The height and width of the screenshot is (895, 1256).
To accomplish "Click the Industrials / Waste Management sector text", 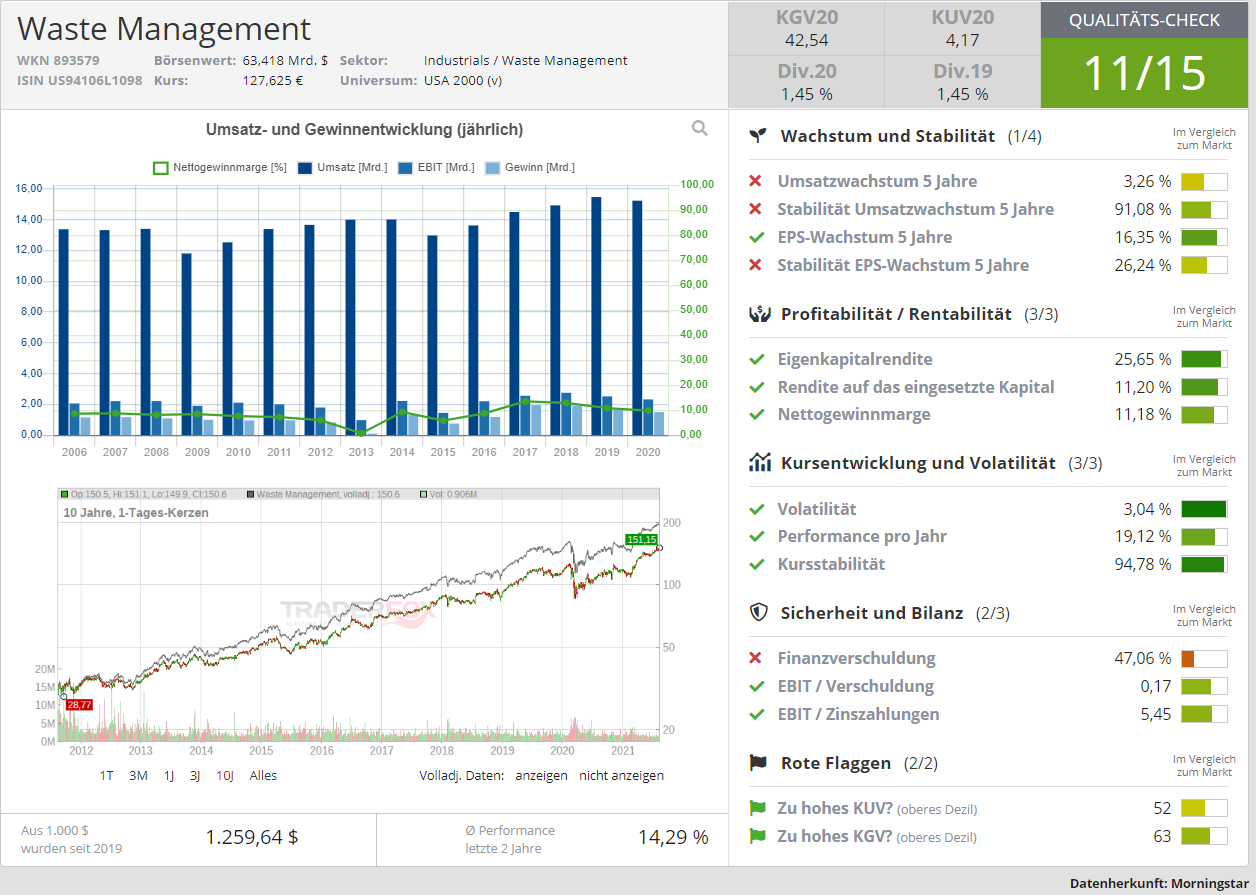I will [x=525, y=60].
